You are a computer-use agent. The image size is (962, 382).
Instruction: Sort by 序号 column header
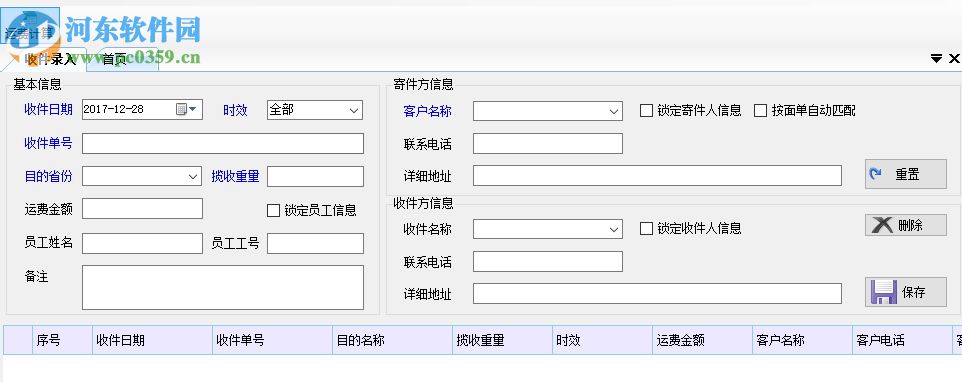point(62,340)
